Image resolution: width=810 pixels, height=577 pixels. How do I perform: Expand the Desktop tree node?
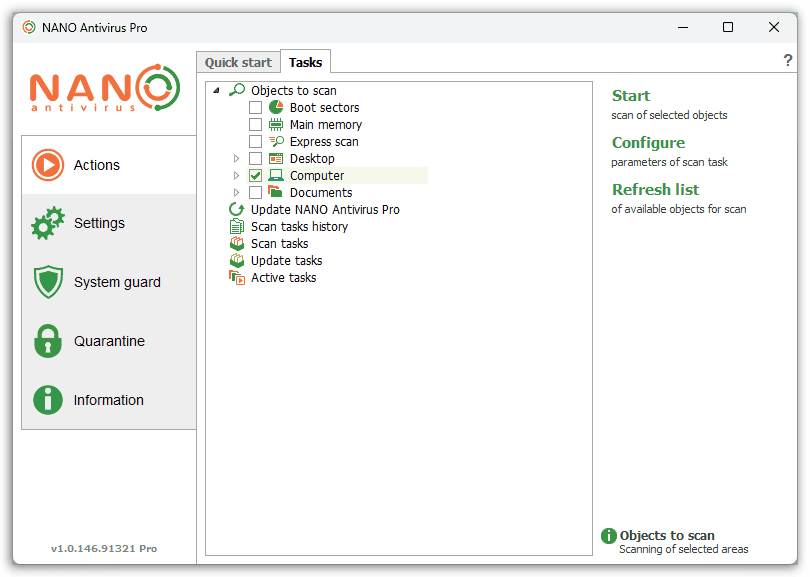(236, 159)
